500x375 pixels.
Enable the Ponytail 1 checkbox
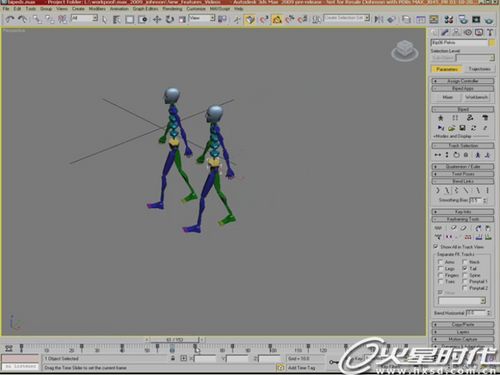[x=465, y=281]
